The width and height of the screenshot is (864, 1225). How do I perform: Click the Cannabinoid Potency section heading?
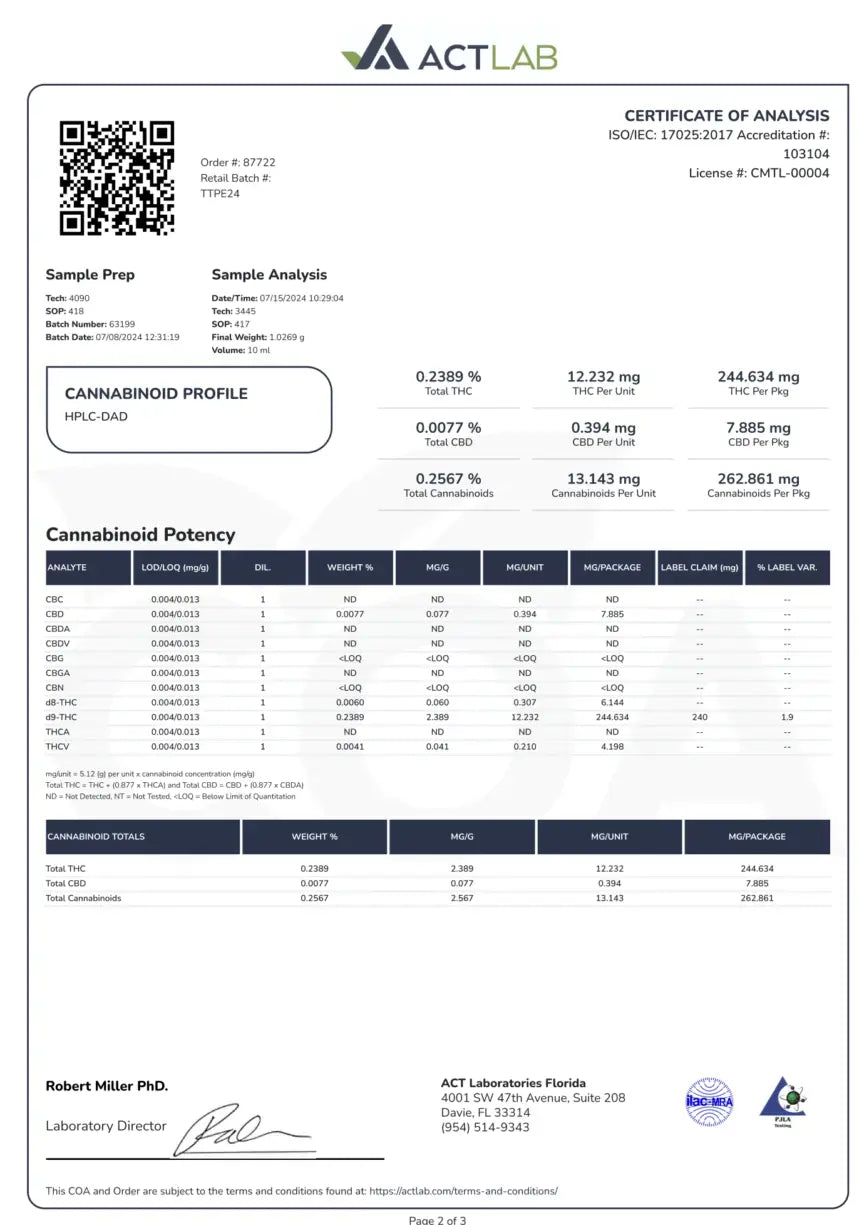click(x=141, y=535)
